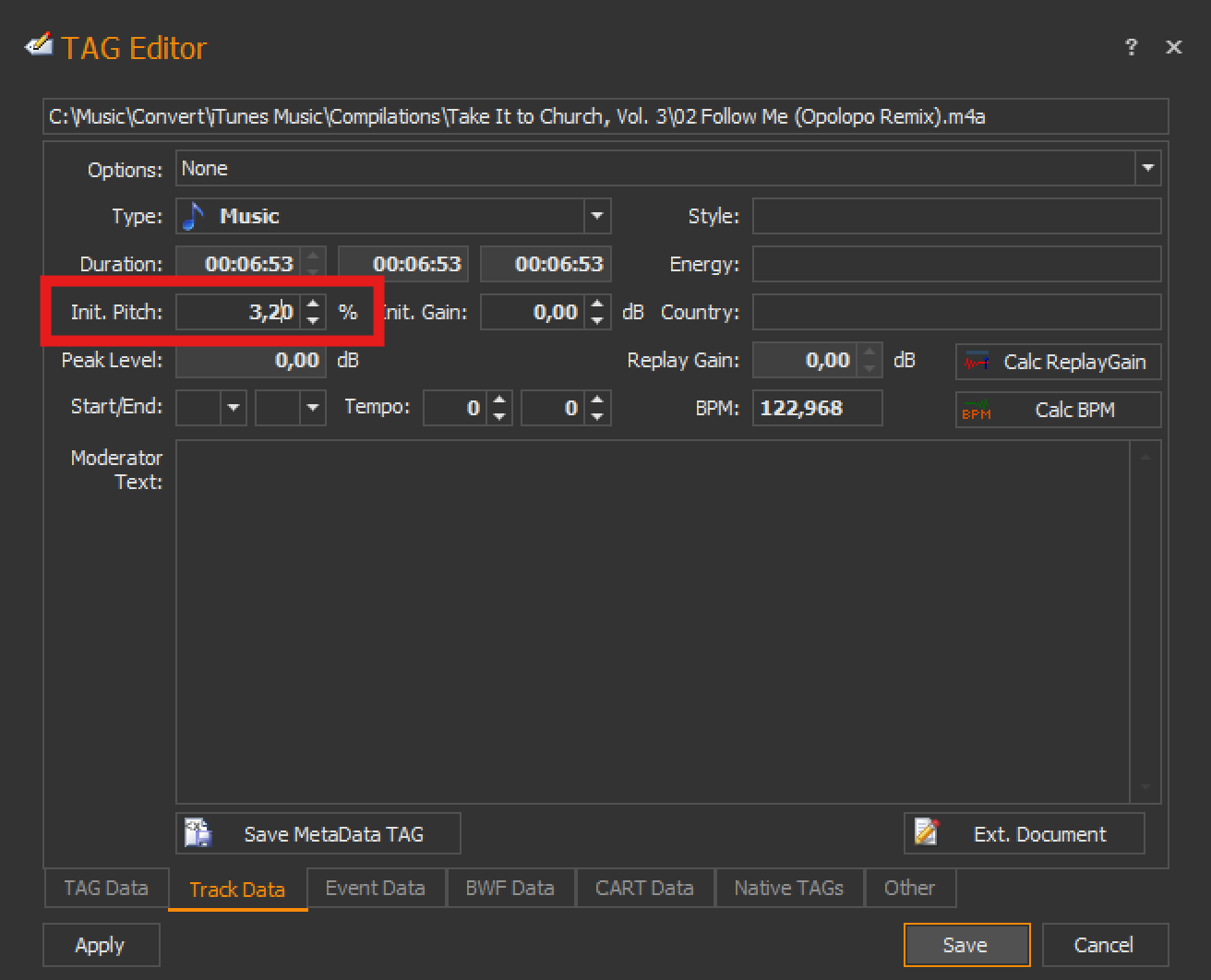Click the Calc ReplayGain waveform icon
Screen dimensions: 1211x980
coord(977,362)
